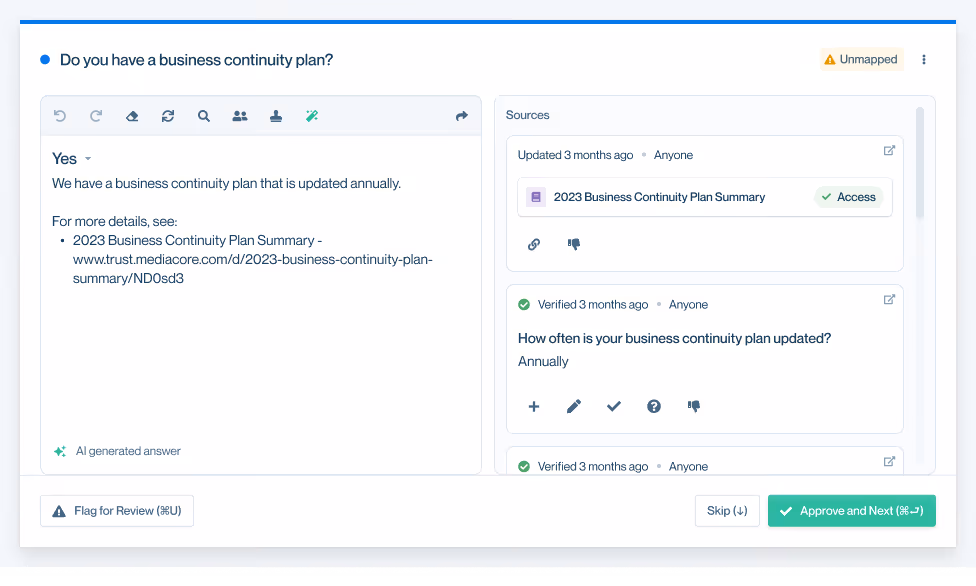The image size is (976, 586).
Task: Activate the green magic wand icon
Action: pos(312,116)
